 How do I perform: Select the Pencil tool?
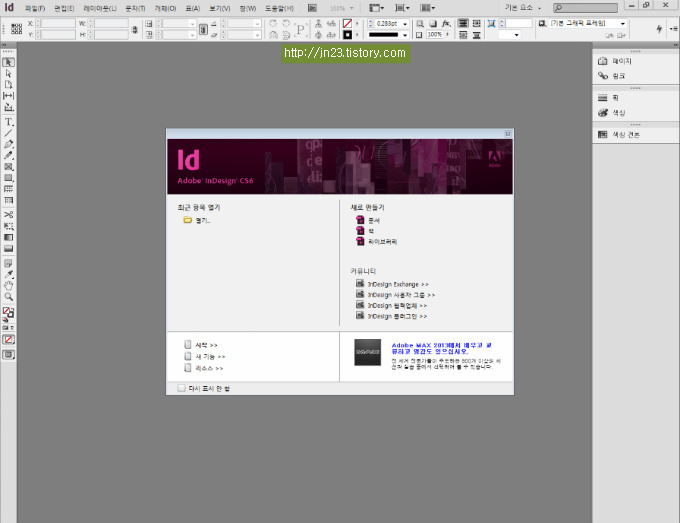[x=8, y=155]
